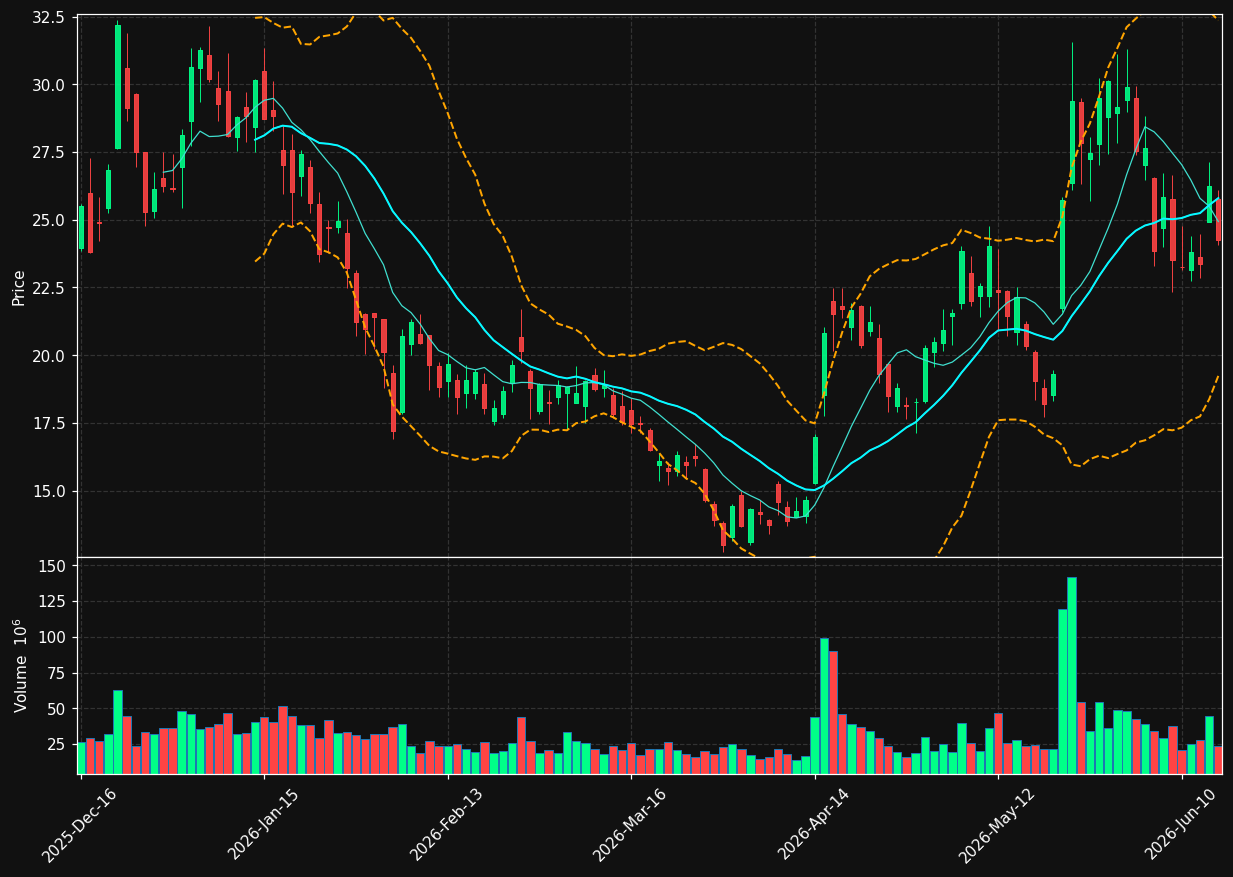Select the 32.5 price tick label

(50, 18)
